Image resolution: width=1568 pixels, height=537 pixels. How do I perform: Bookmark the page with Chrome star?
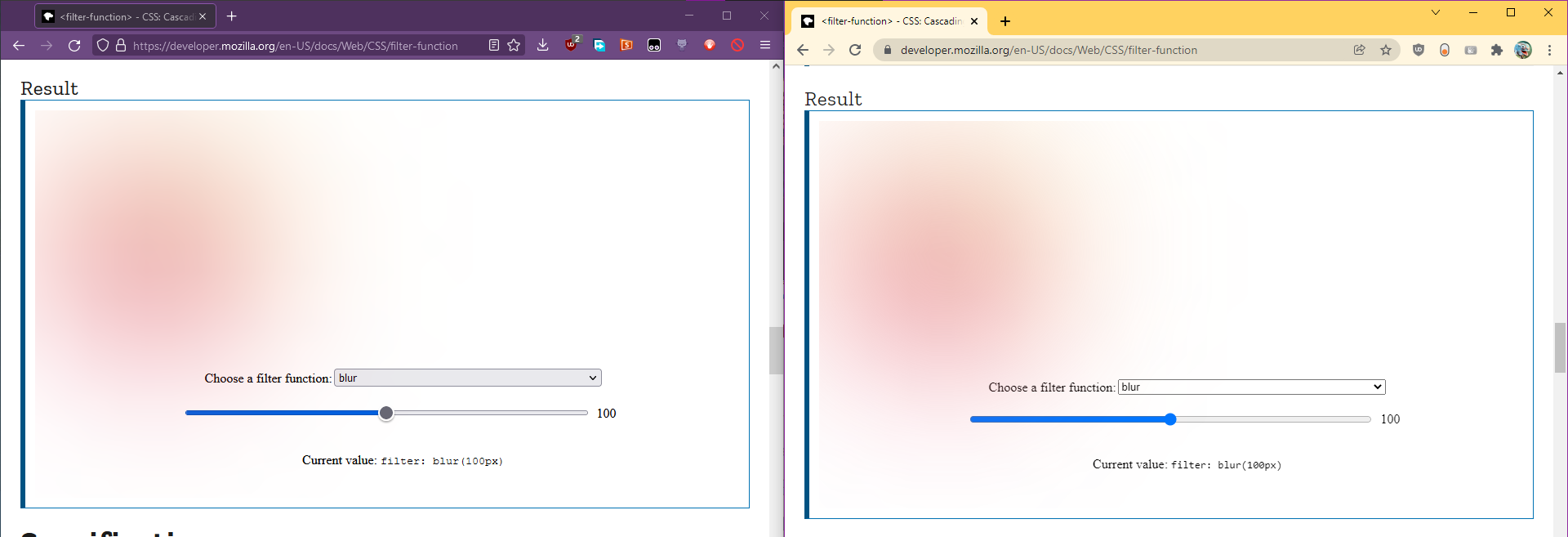[x=1386, y=50]
